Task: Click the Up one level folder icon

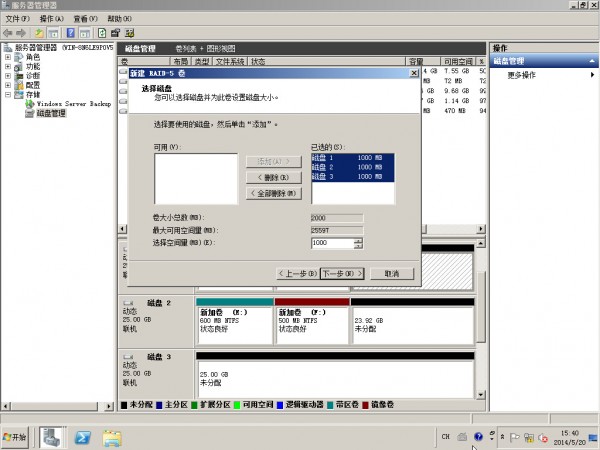Action: 40,33
